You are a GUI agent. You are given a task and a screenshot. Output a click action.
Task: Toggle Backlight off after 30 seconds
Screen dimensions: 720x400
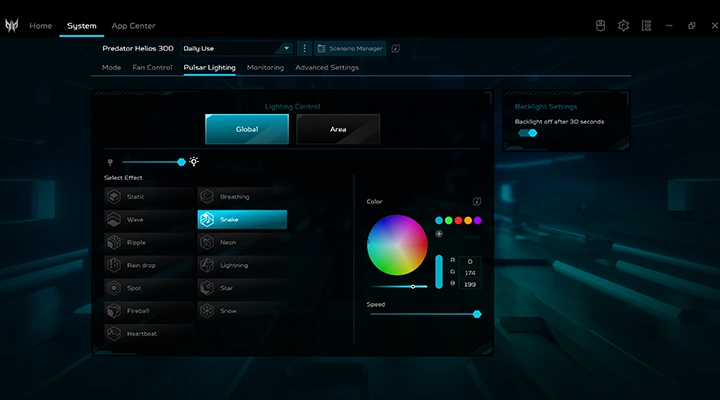[x=528, y=133]
